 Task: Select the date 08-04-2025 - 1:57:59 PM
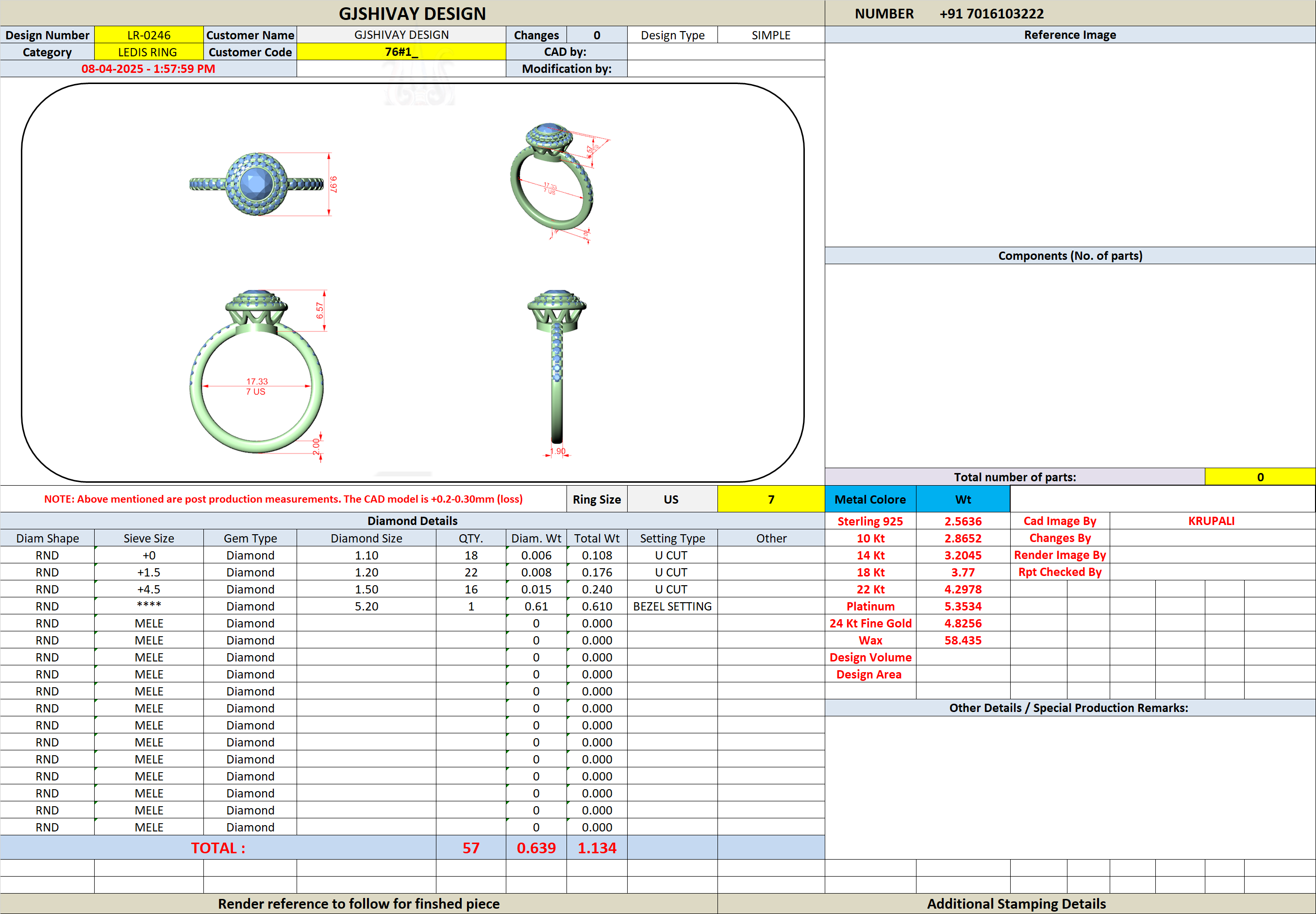[148, 69]
